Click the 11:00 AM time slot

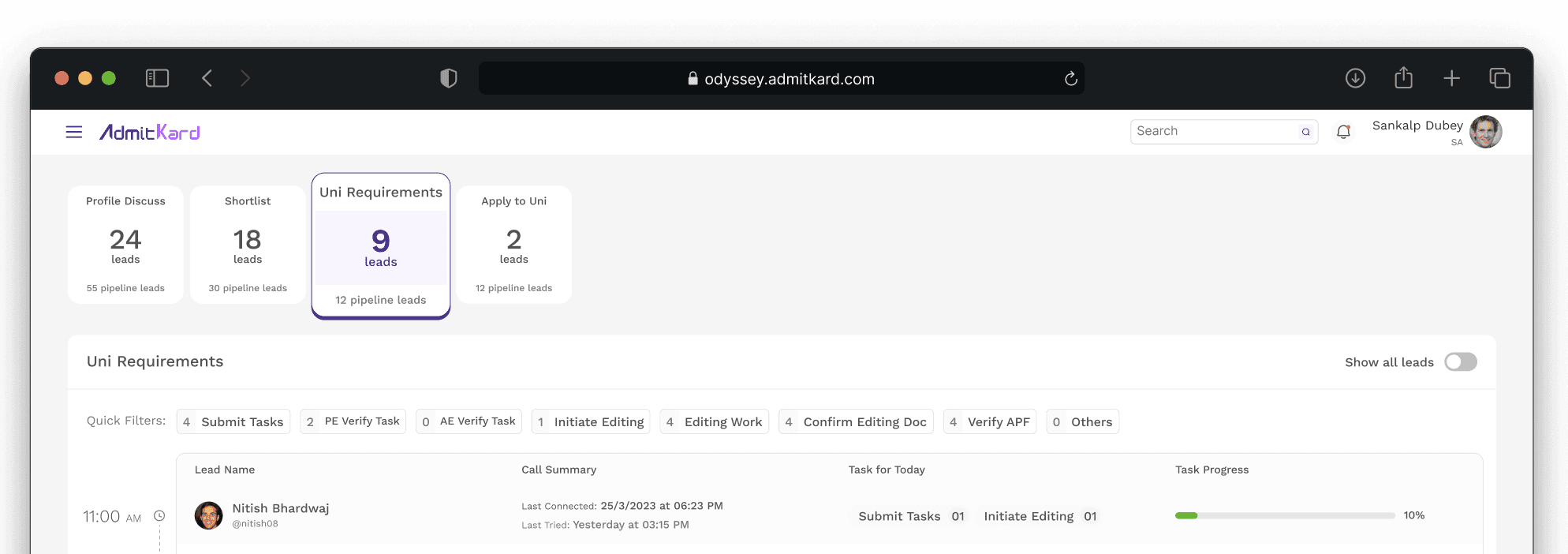[112, 517]
